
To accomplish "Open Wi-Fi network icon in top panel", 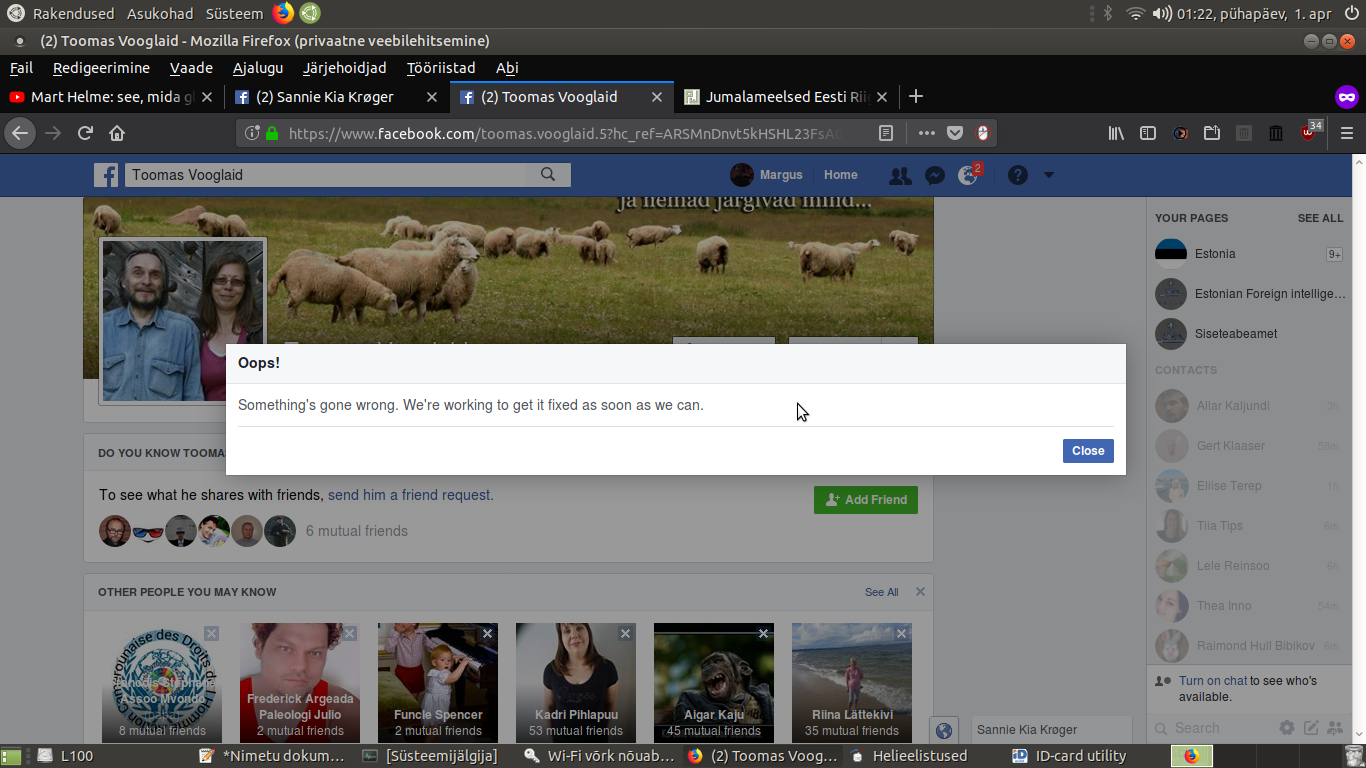I will (1134, 14).
